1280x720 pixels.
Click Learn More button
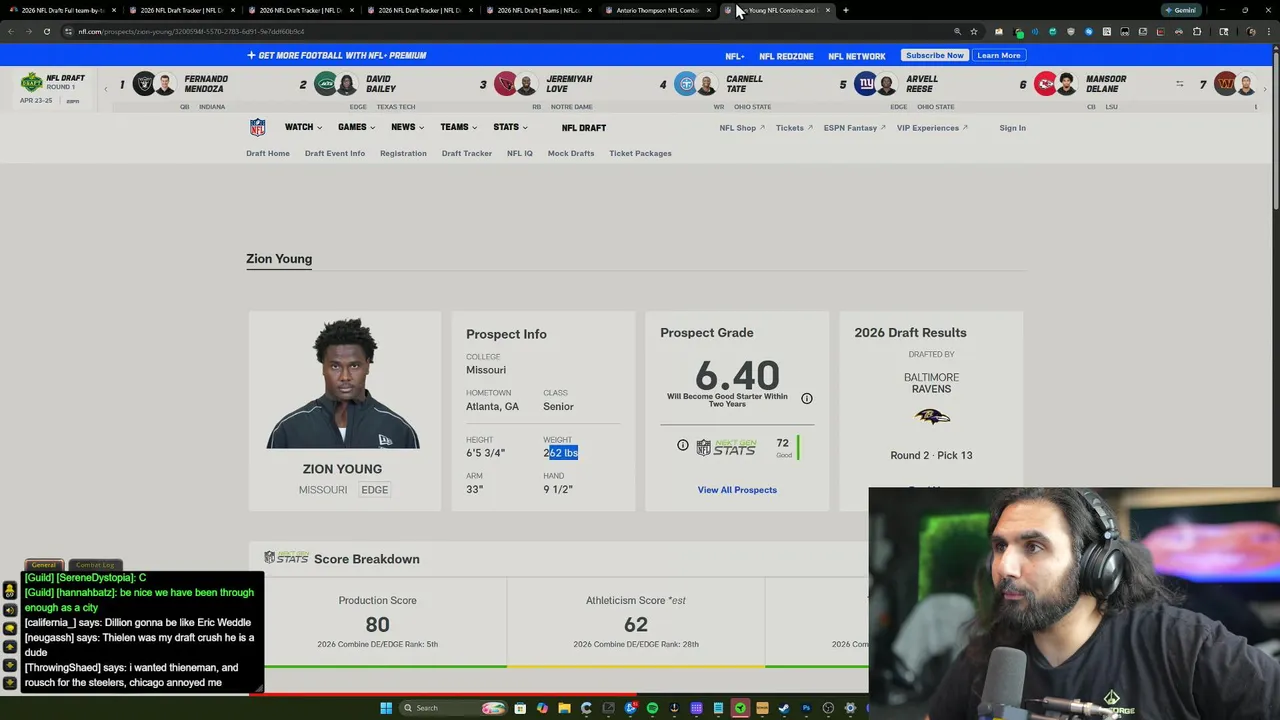point(999,55)
